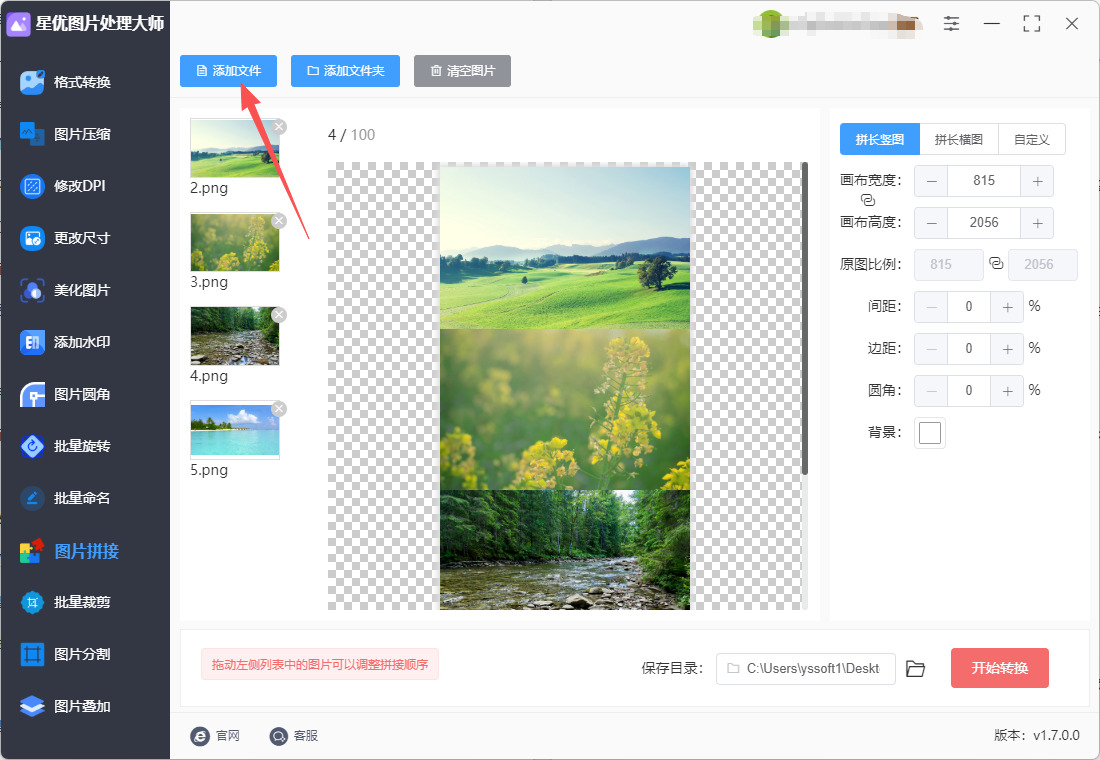Contact 客服 customer service

pyautogui.click(x=294, y=735)
